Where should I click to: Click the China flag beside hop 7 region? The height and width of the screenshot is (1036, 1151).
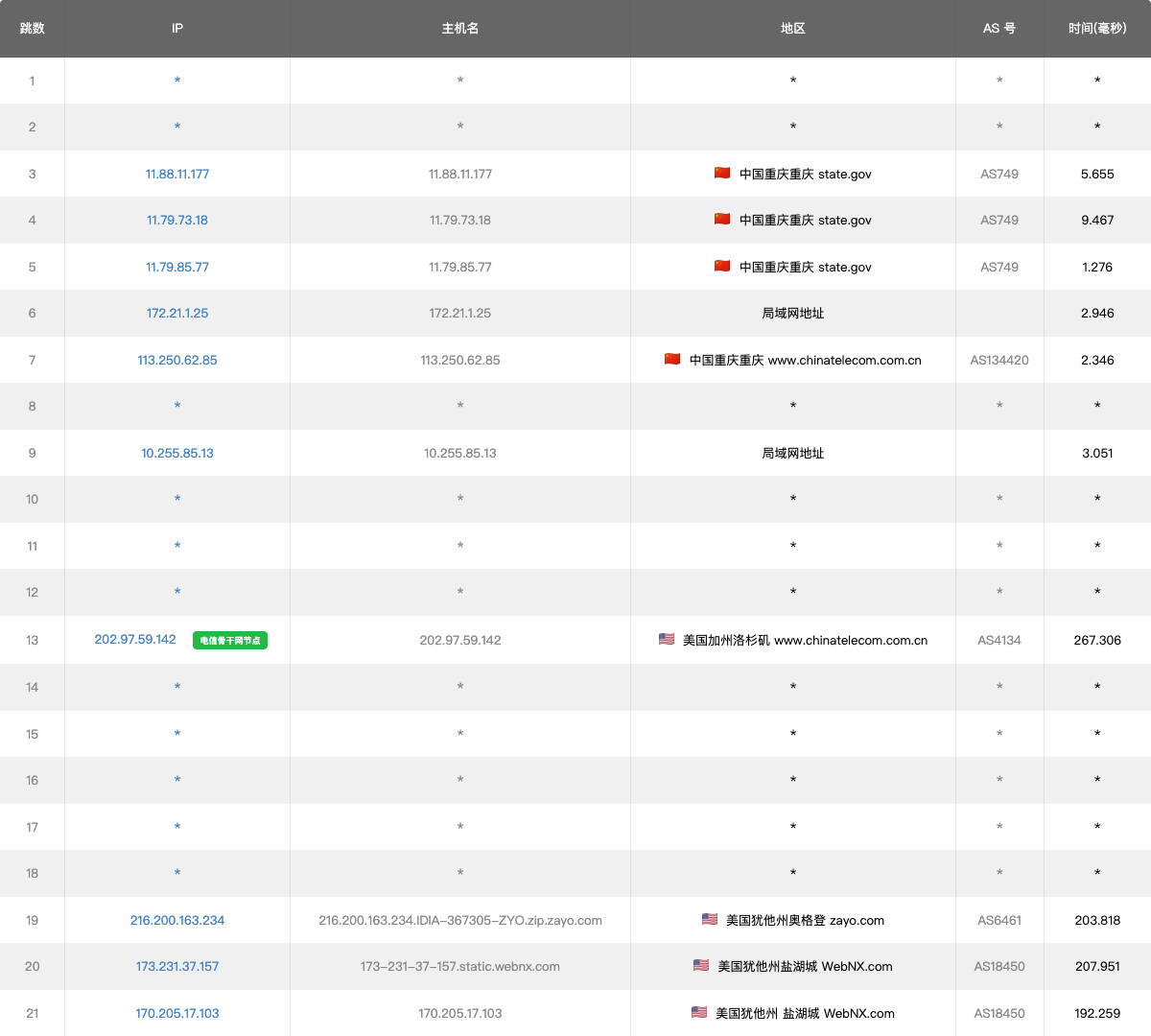(672, 360)
